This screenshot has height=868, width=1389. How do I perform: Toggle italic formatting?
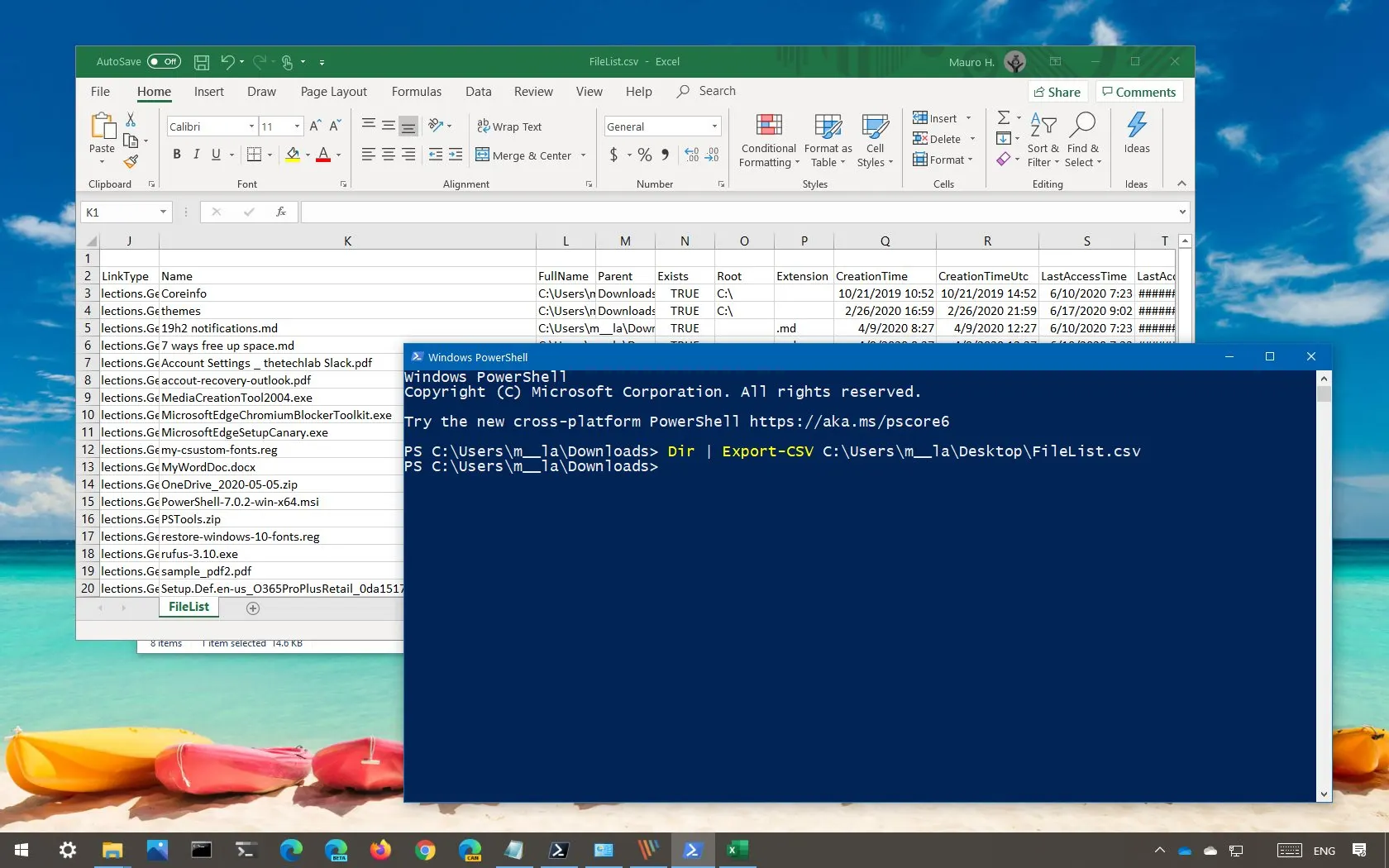point(196,155)
